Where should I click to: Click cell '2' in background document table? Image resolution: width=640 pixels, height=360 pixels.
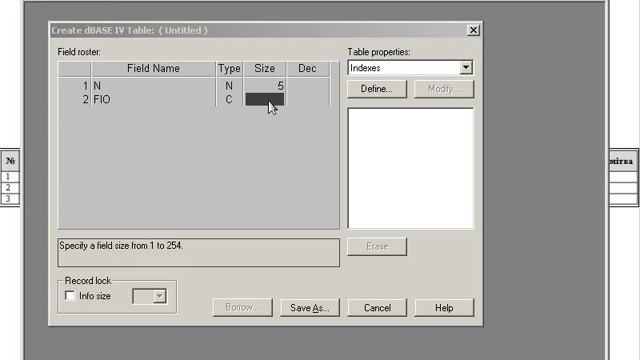point(9,188)
